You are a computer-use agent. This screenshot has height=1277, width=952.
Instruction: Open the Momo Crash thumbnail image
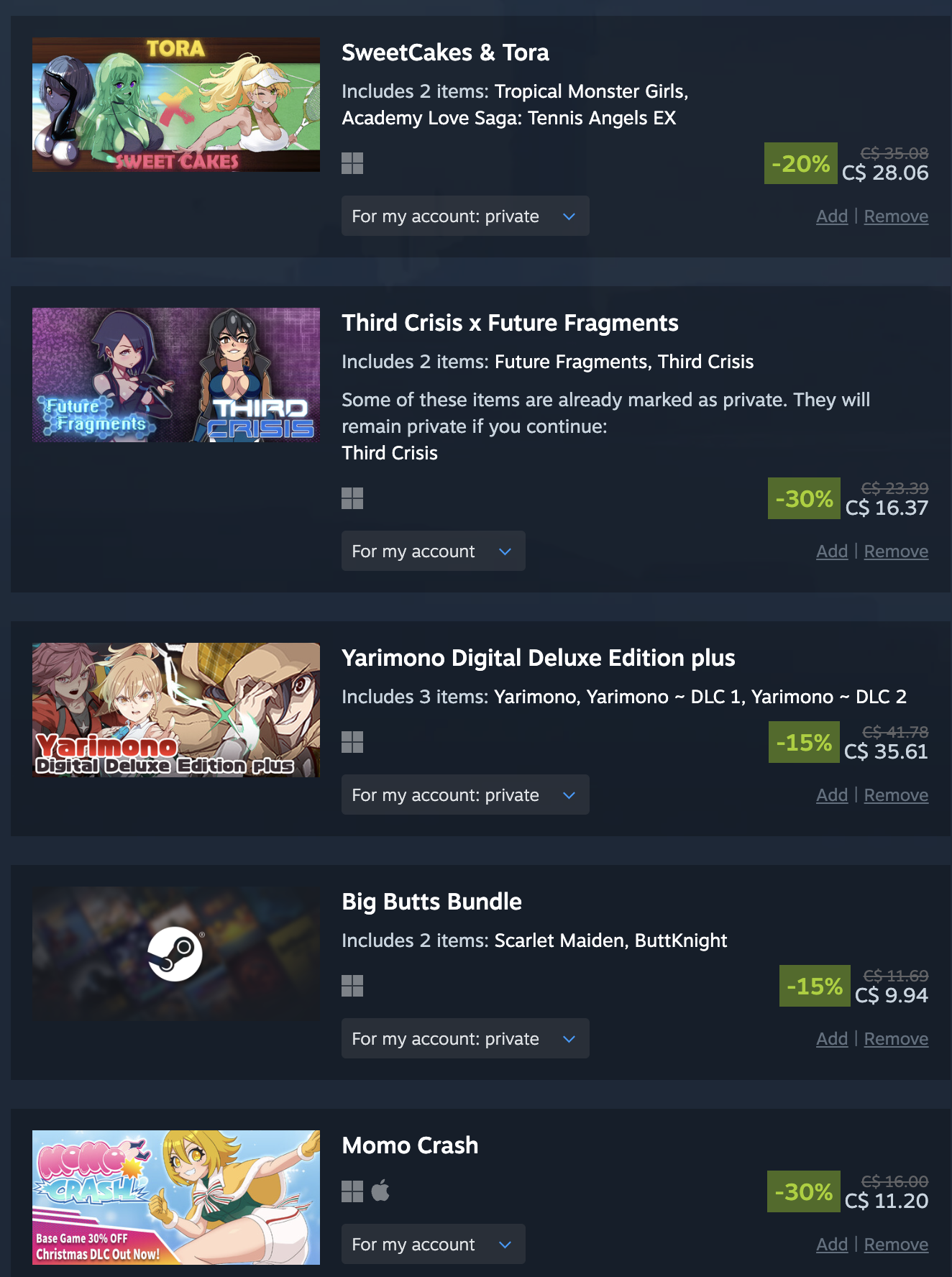pos(176,1197)
